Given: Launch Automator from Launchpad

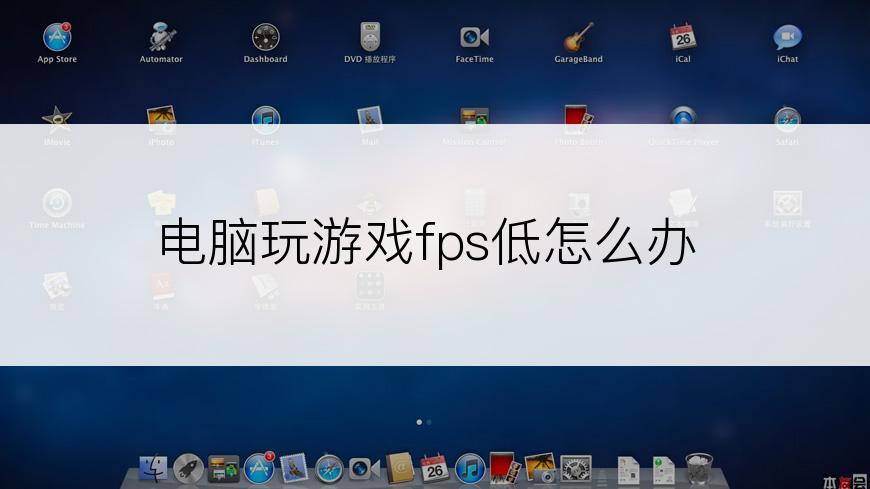Looking at the screenshot, I should click(x=161, y=37).
